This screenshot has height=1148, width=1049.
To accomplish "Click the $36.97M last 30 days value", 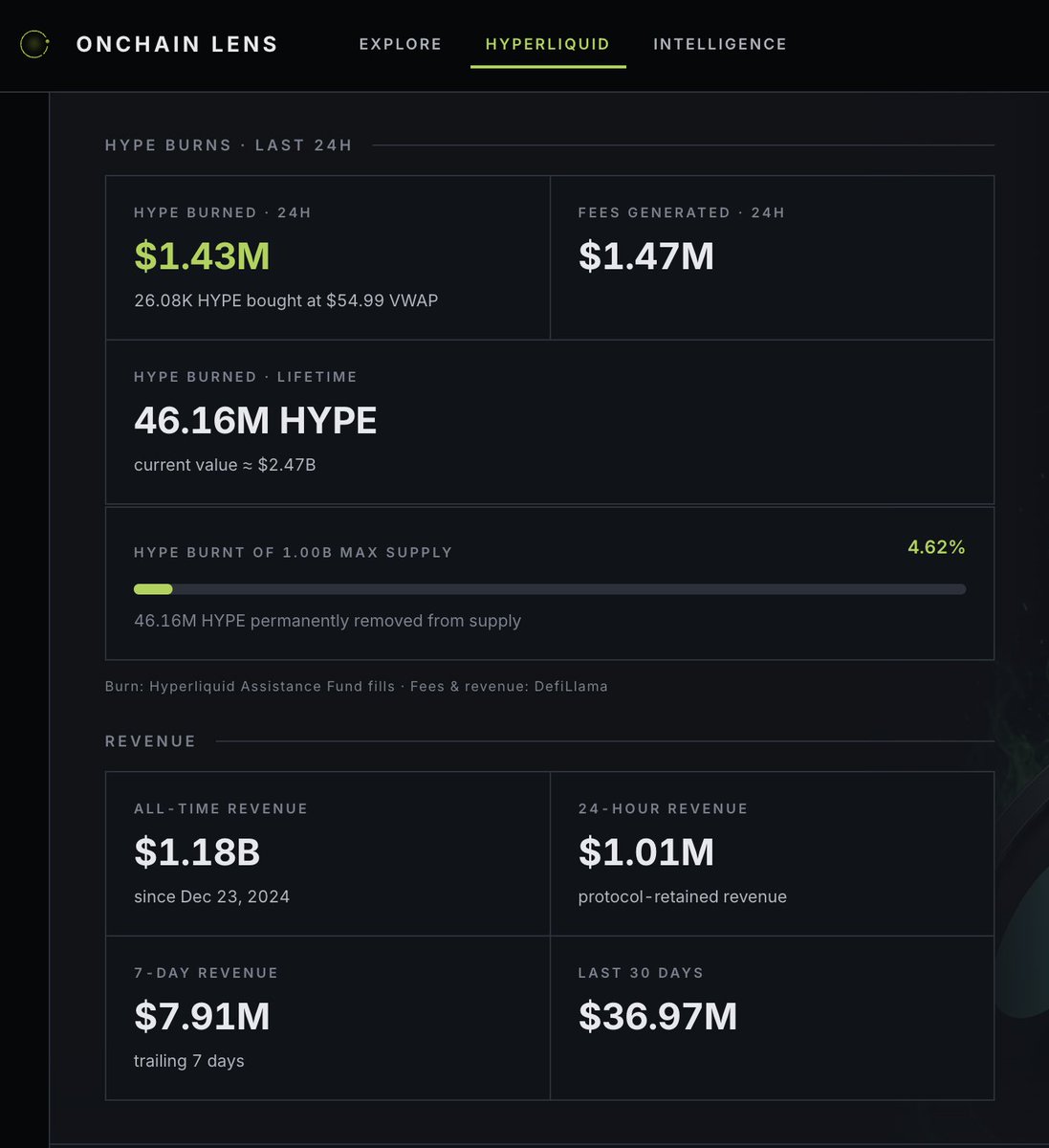I will click(x=658, y=1017).
